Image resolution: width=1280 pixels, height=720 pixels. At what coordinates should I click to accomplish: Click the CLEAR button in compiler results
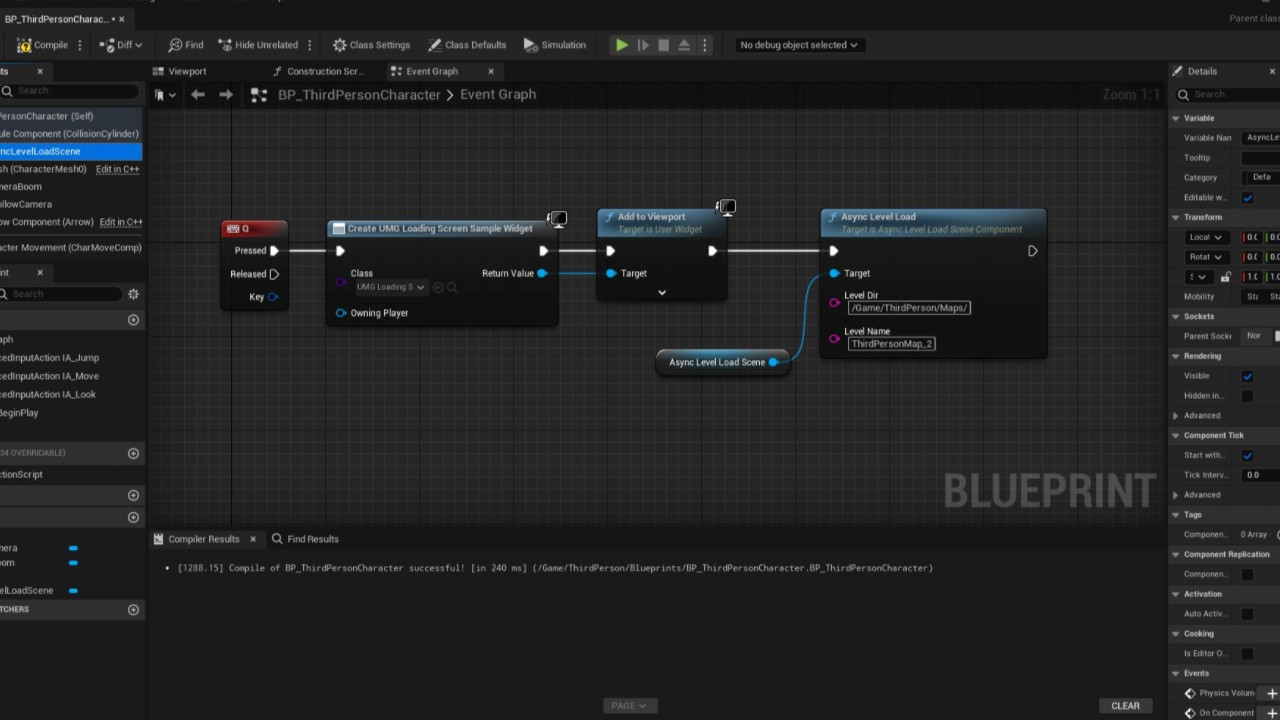[x=1125, y=706]
